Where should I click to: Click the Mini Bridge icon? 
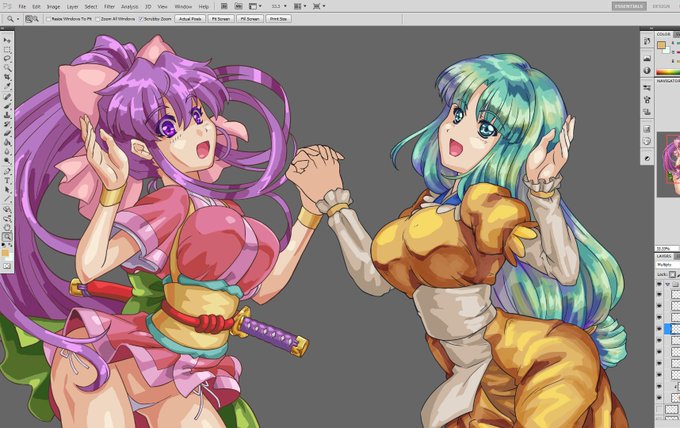click(239, 6)
